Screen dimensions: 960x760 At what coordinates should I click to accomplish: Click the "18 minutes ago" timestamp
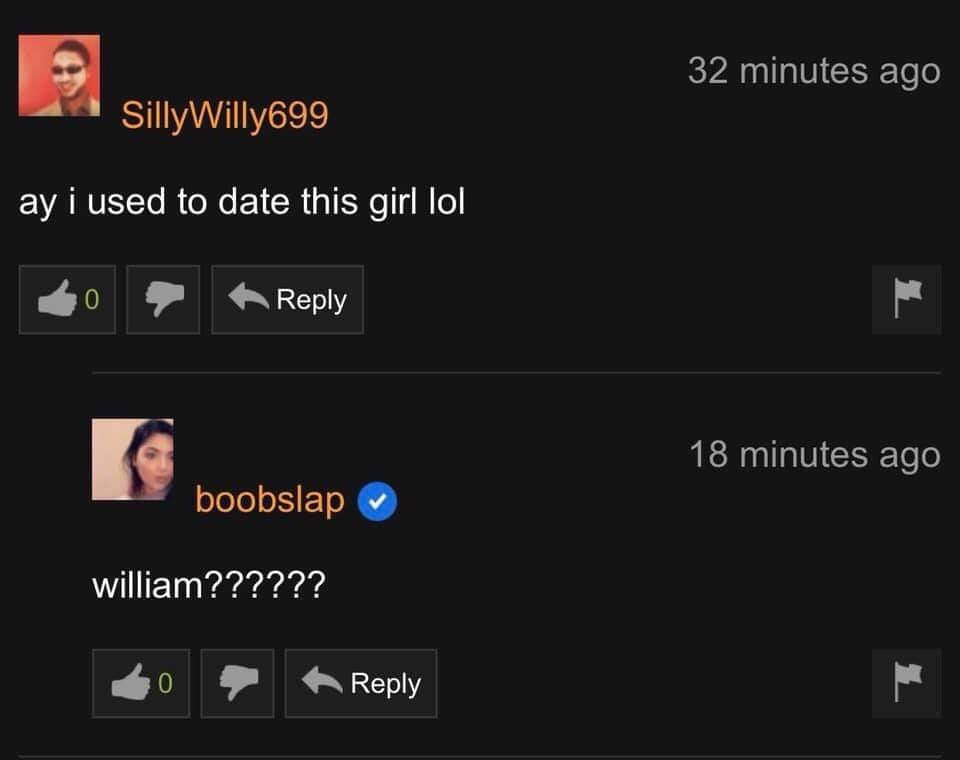[815, 456]
